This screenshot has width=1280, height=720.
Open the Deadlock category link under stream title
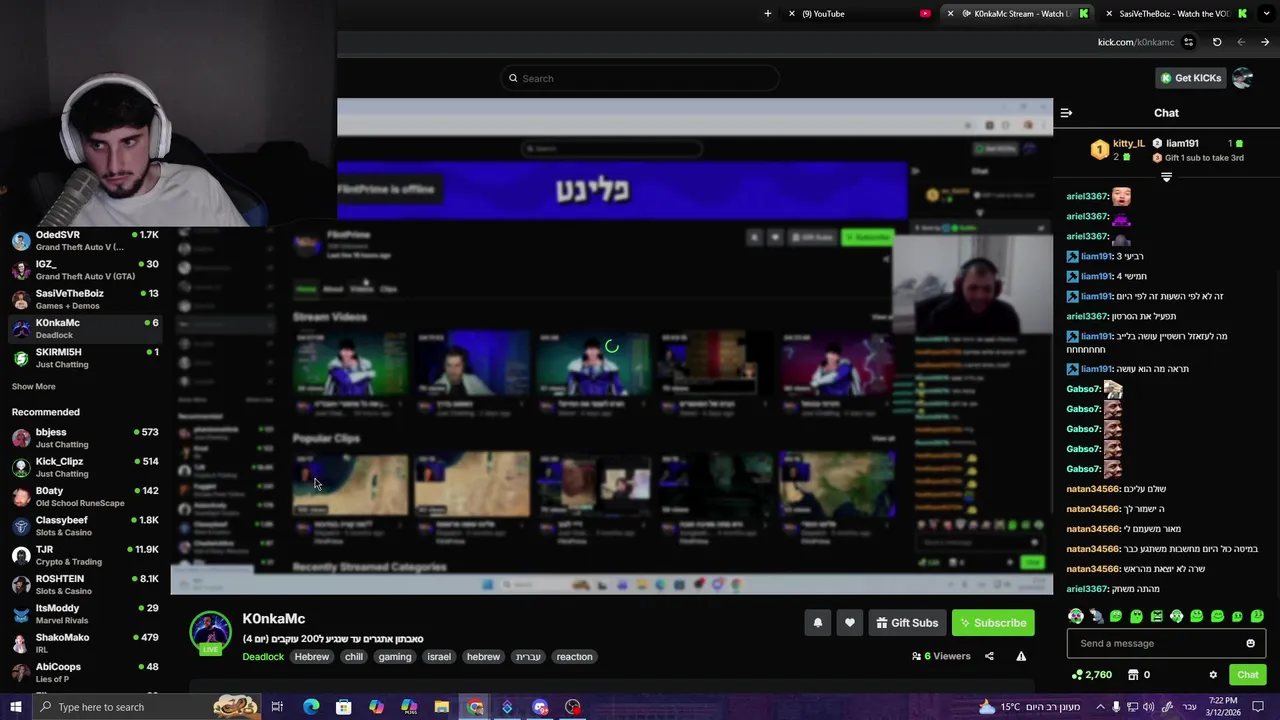point(263,657)
